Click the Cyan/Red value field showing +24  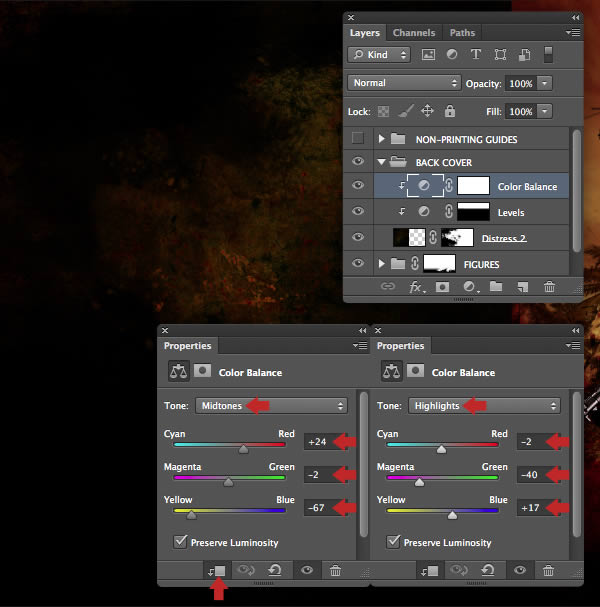[324, 442]
